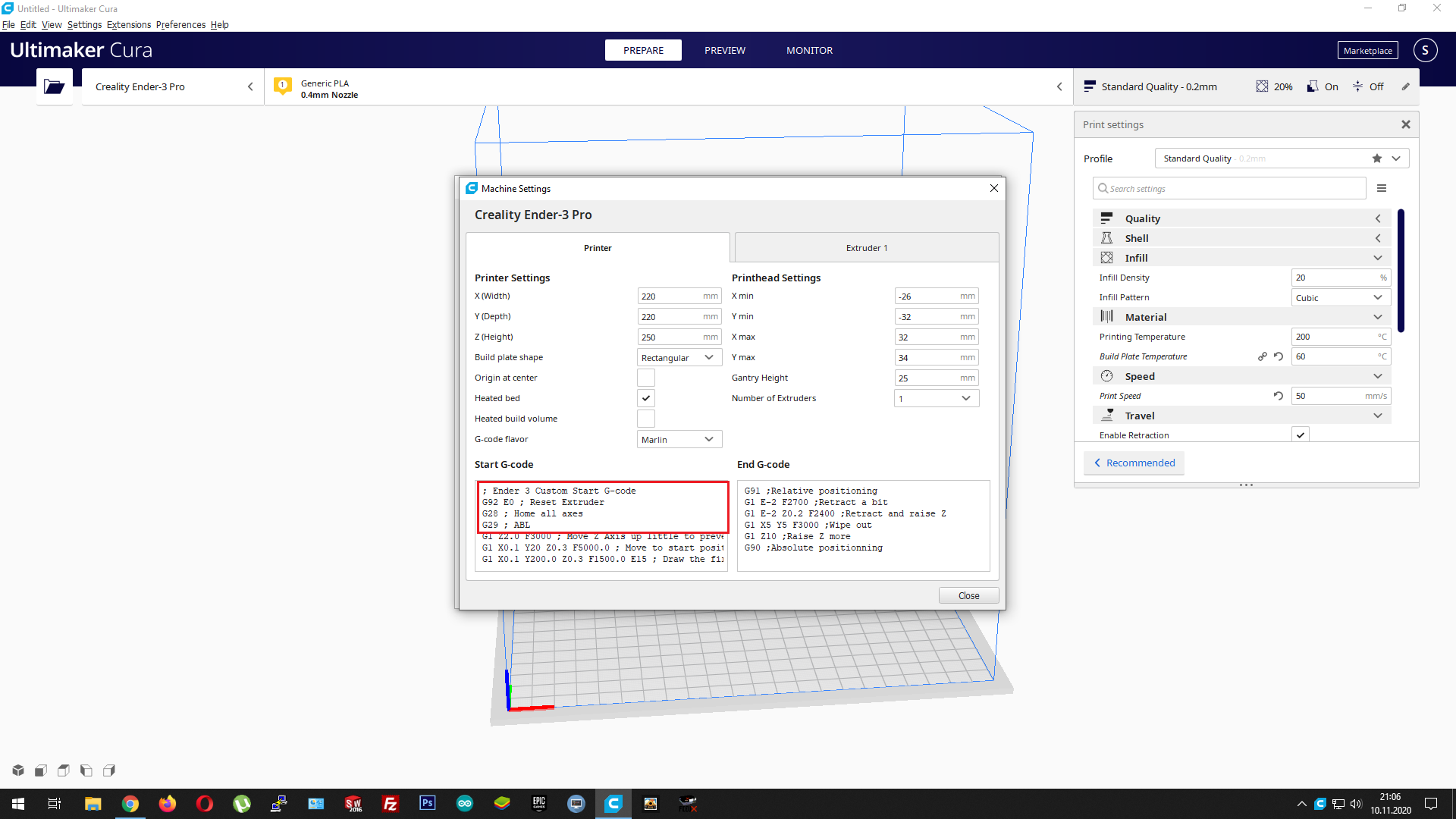
Task: Select the left side view icon
Action: pyautogui.click(x=86, y=770)
